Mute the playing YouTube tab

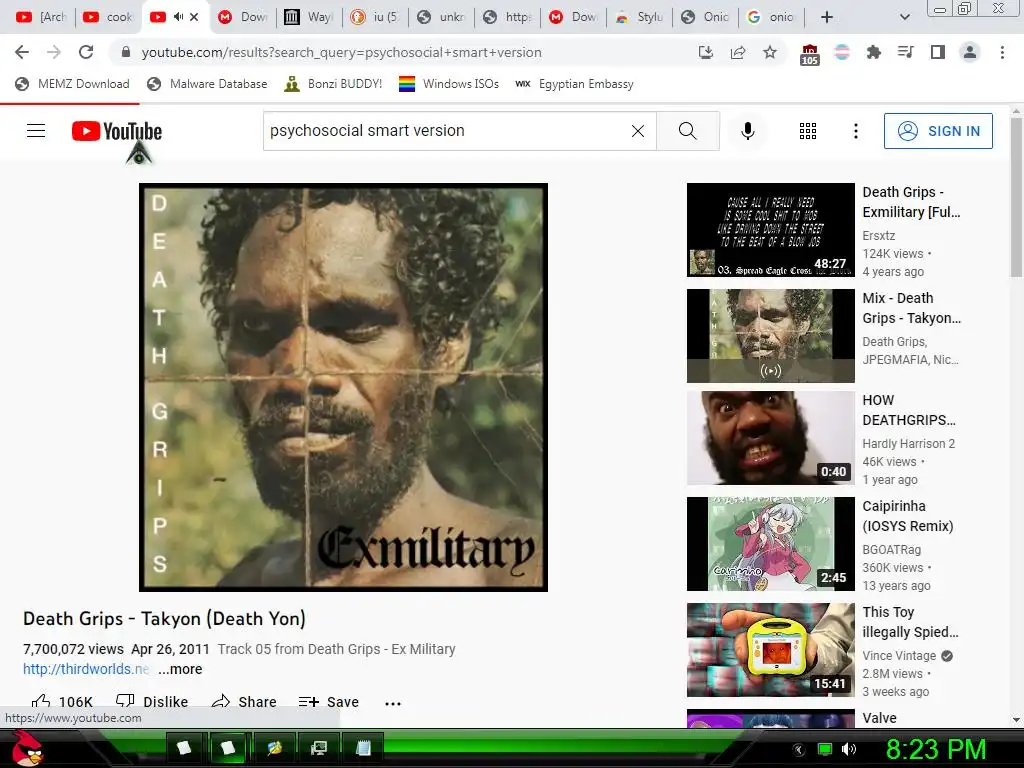pos(178,17)
